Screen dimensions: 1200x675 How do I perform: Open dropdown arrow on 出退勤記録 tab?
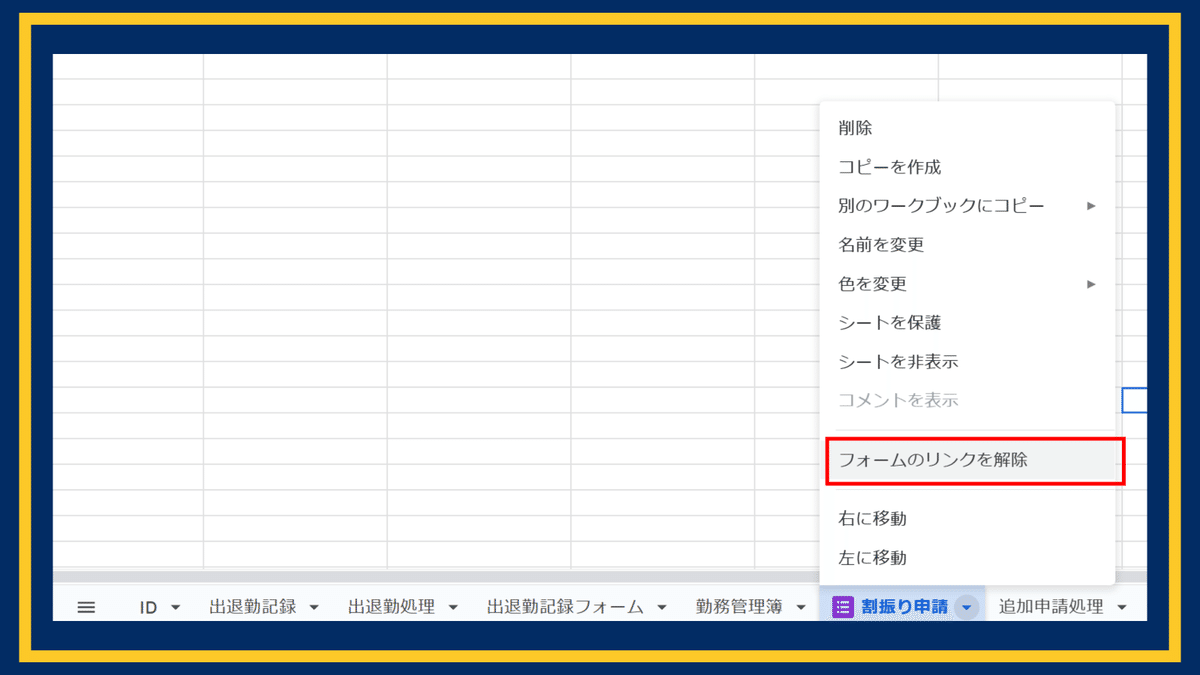[x=313, y=607]
